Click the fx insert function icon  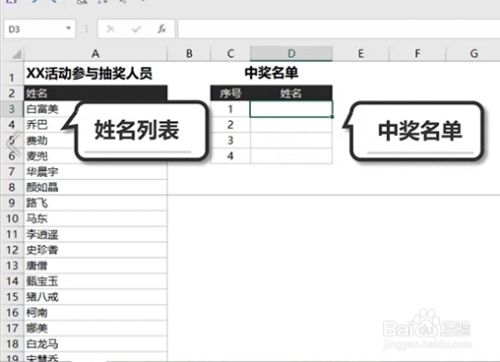tap(162, 29)
